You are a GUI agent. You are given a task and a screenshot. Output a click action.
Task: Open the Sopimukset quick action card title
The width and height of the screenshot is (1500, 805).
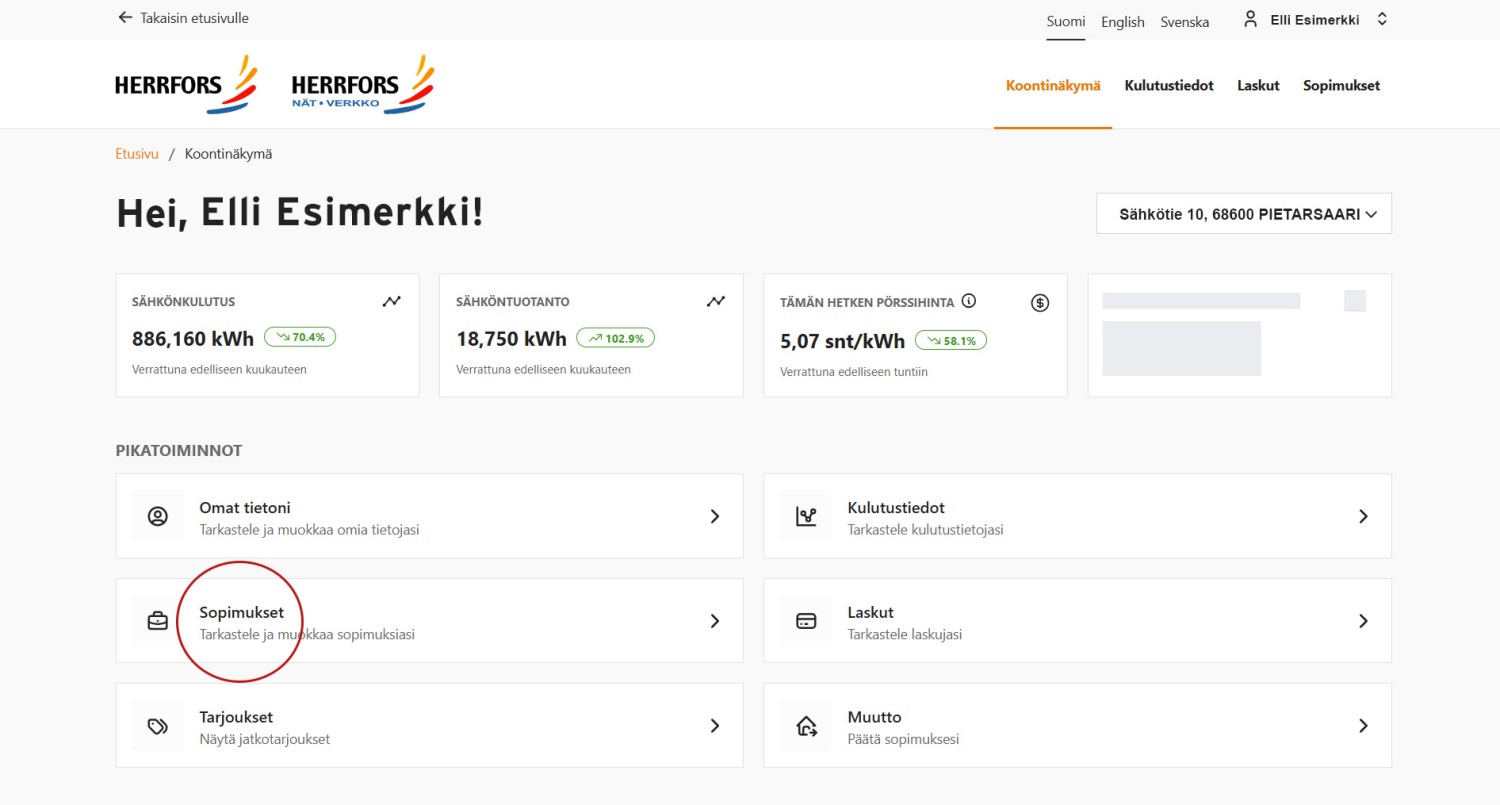tap(241, 612)
